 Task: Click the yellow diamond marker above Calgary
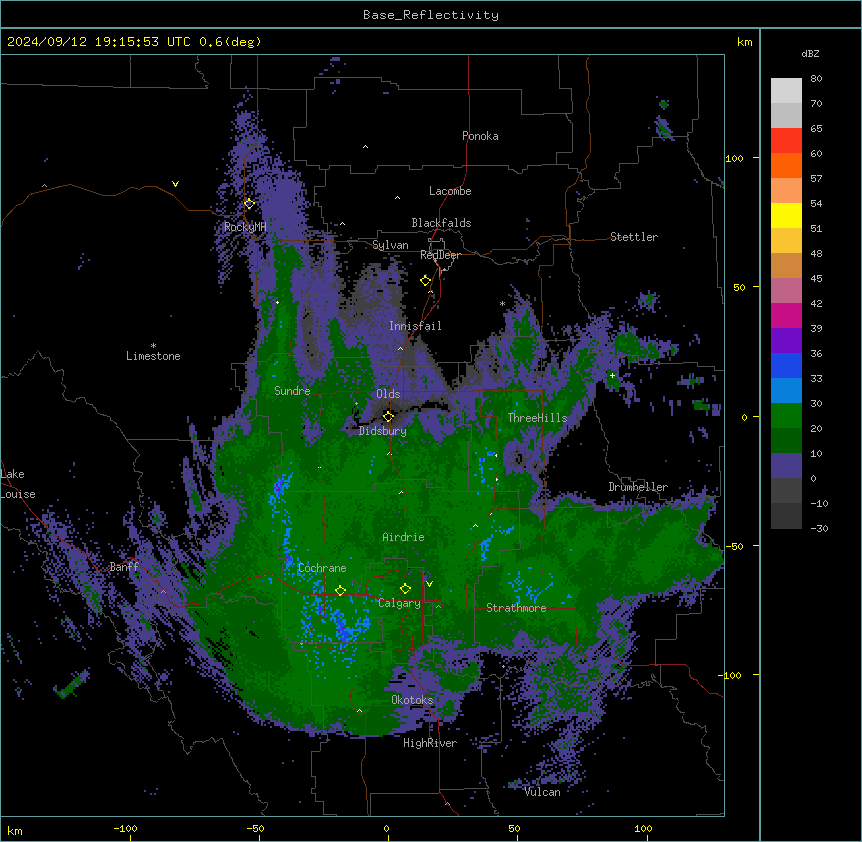[x=405, y=589]
